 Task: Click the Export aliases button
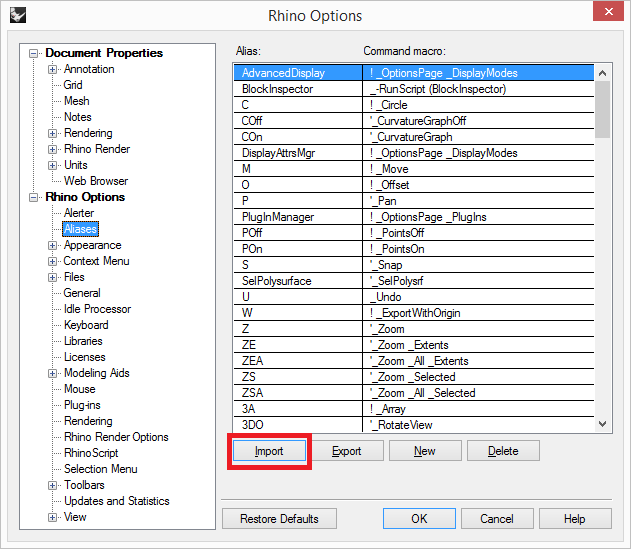[346, 451]
